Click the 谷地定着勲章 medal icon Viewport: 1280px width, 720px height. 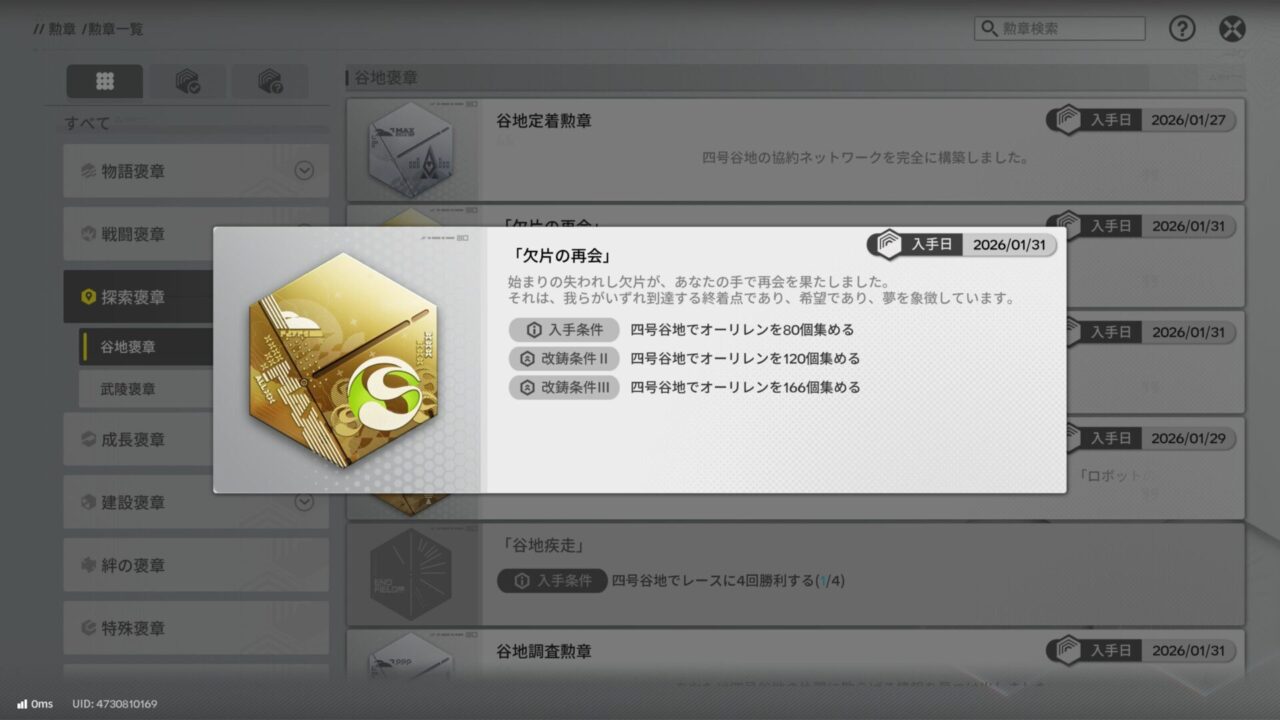[411, 150]
